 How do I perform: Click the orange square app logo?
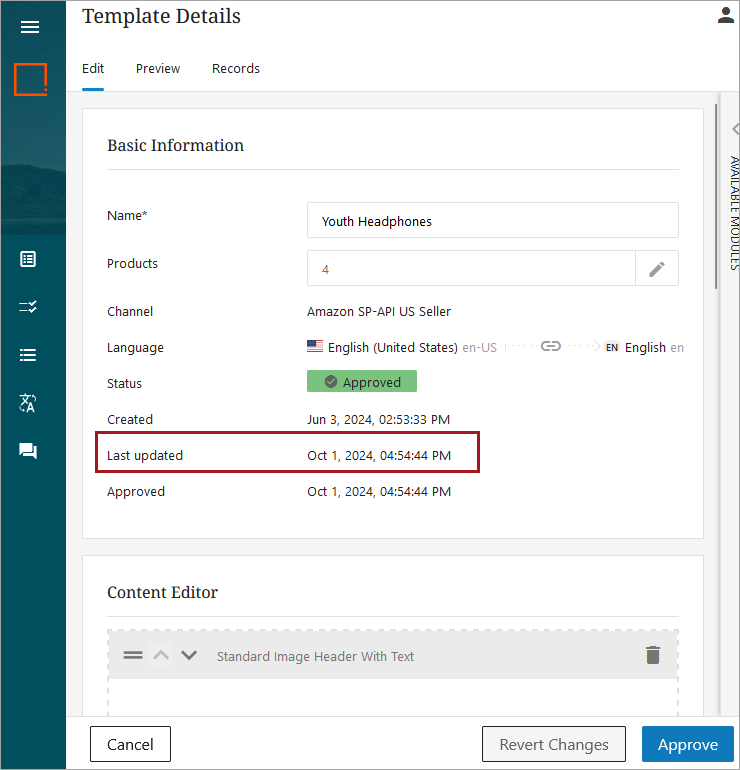coord(30,79)
